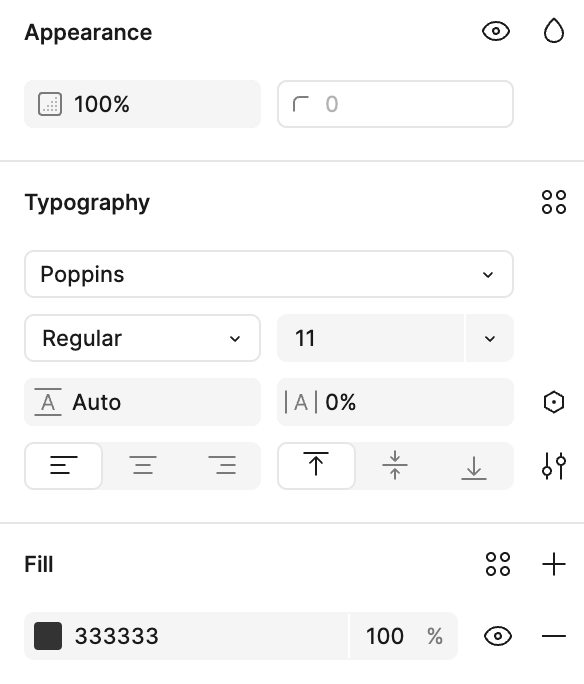Open the Poppins font family dropdown

[269, 274]
